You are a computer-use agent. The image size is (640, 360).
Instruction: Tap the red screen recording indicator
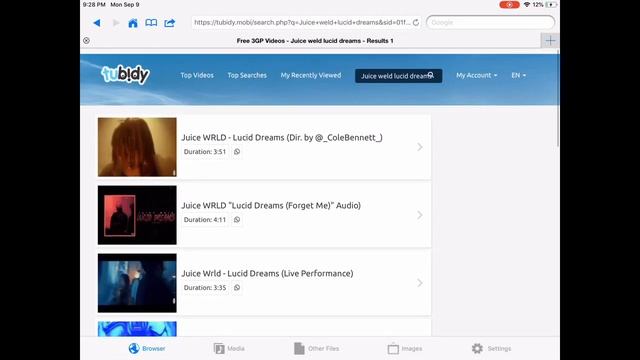click(x=509, y=5)
